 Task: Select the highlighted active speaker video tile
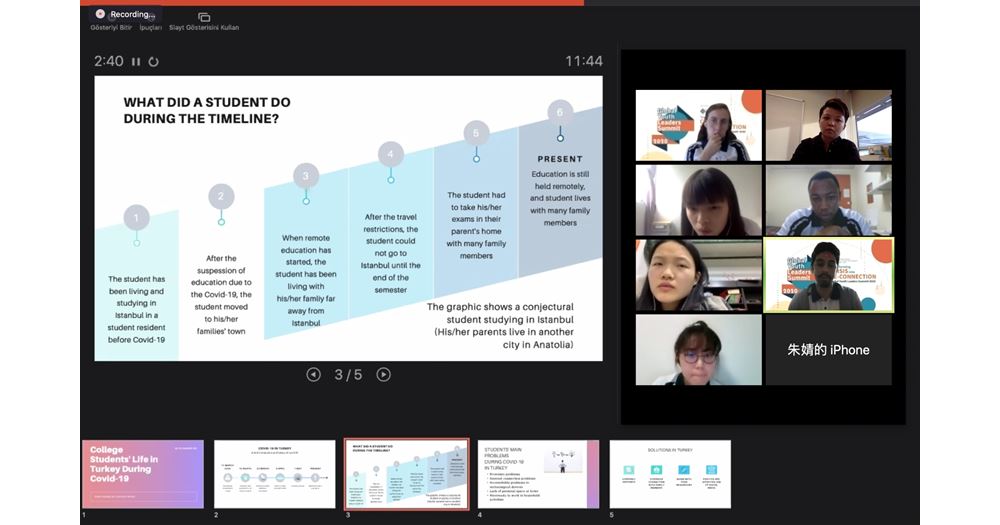pos(828,275)
